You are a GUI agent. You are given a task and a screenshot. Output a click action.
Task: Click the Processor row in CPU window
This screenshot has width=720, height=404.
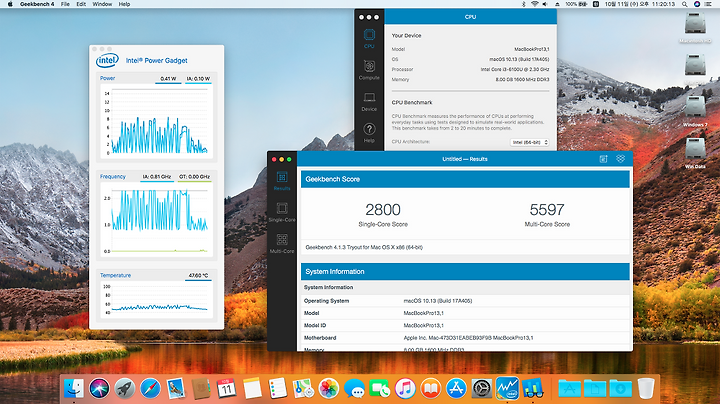[470, 69]
